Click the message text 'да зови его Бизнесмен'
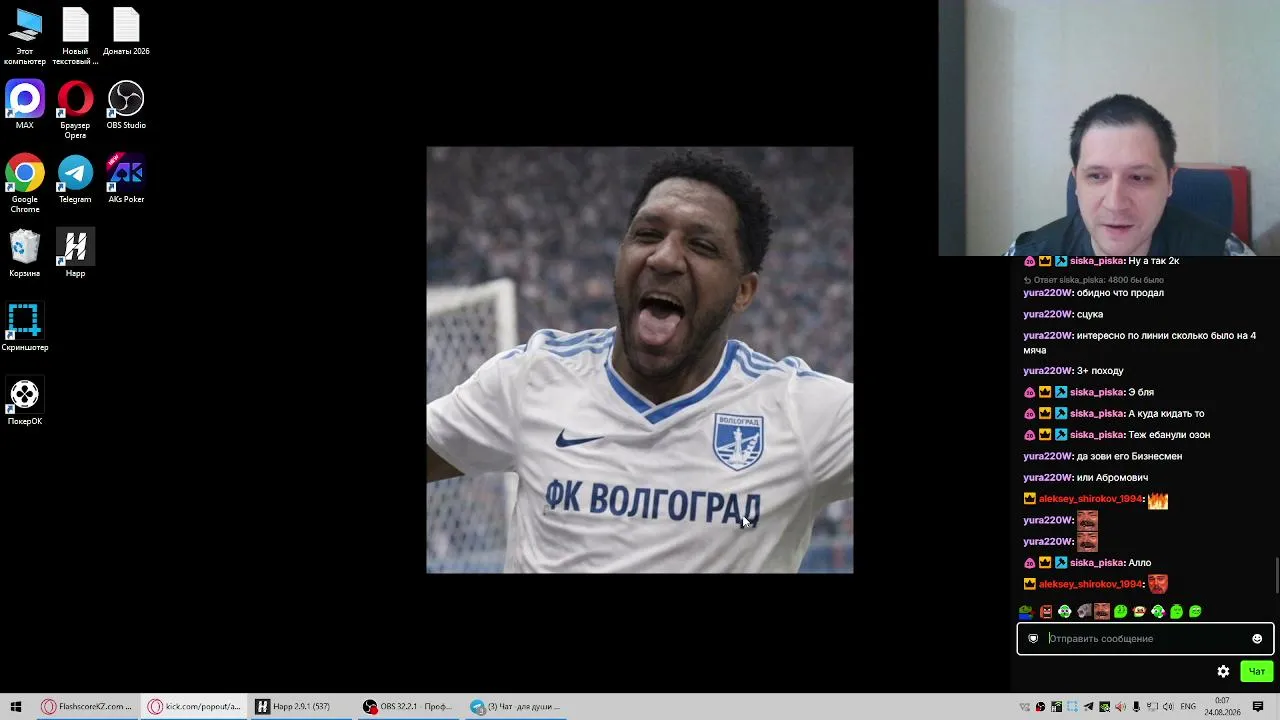Image resolution: width=1280 pixels, height=720 pixels. click(x=1129, y=456)
